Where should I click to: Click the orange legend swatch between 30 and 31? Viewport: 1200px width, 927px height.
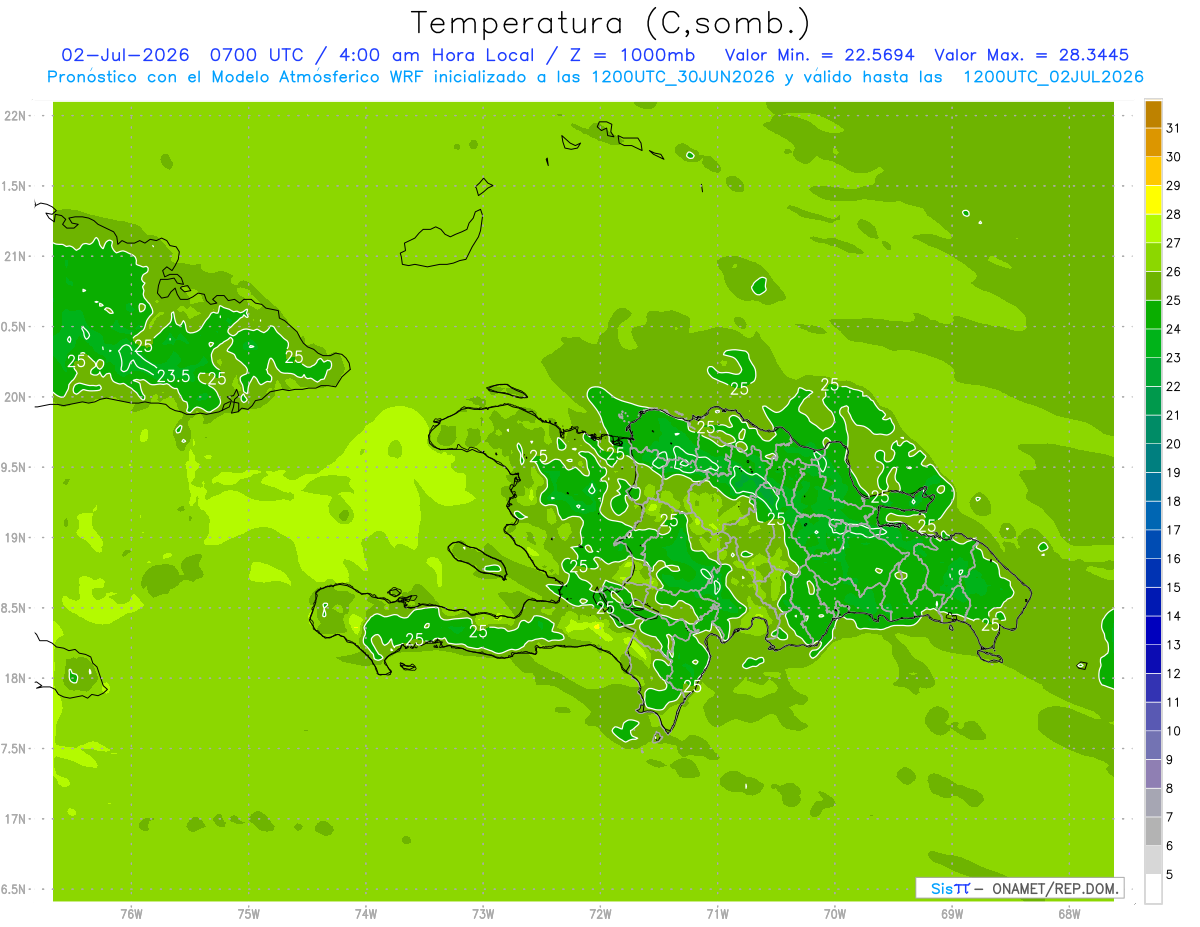[1154, 143]
